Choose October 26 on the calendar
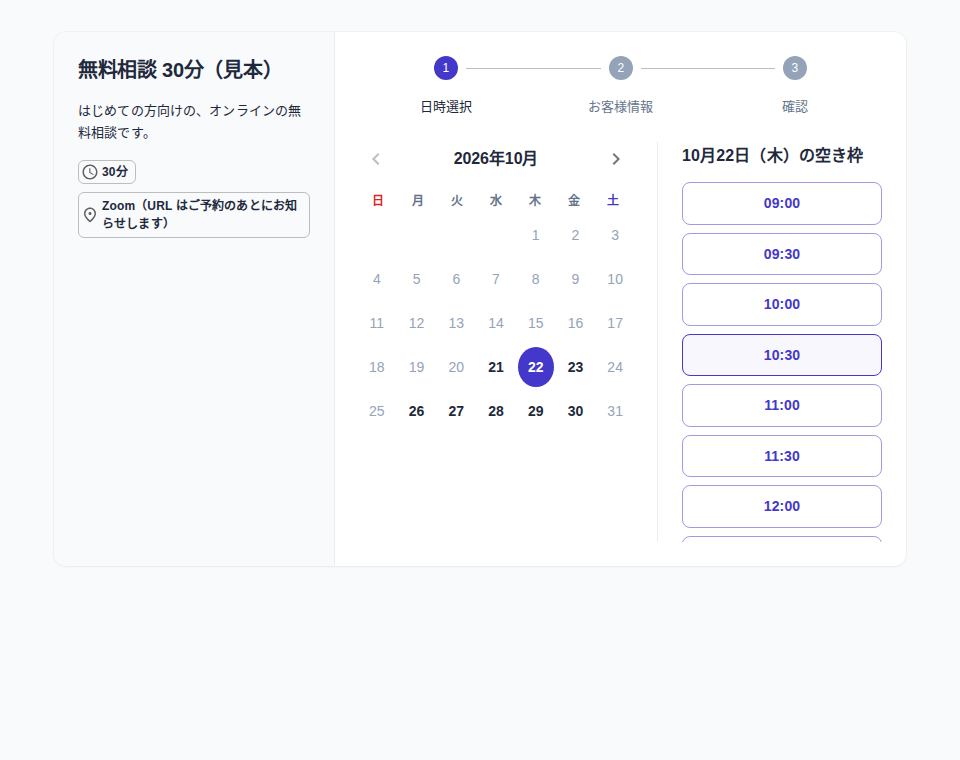 click(416, 412)
